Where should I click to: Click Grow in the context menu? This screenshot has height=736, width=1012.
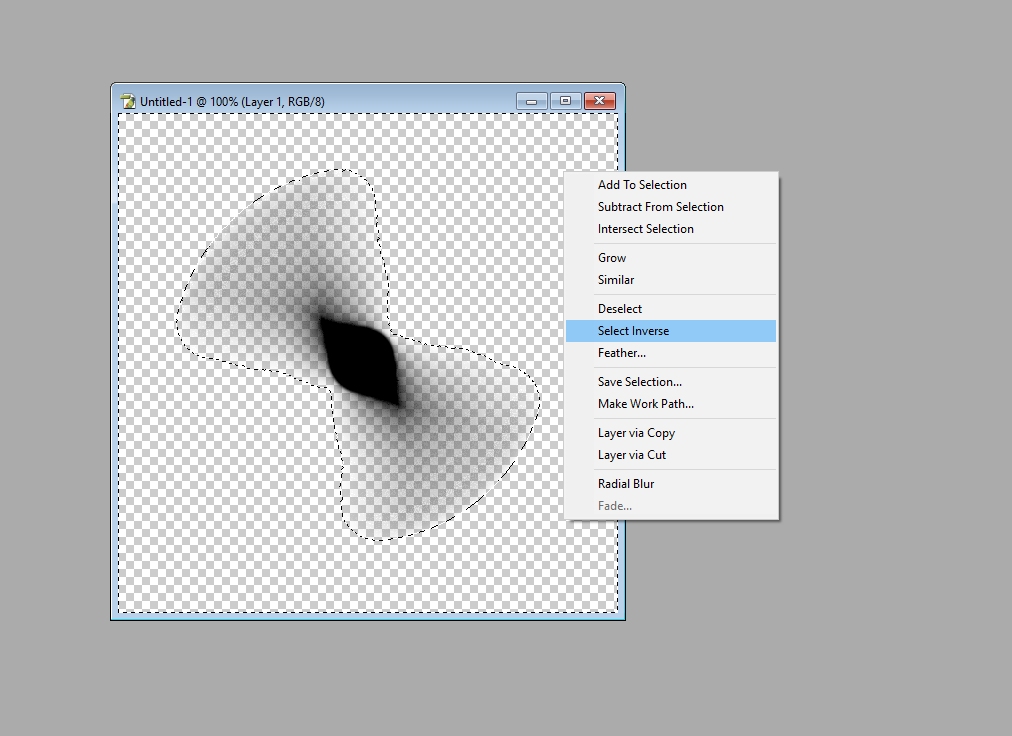671,258
